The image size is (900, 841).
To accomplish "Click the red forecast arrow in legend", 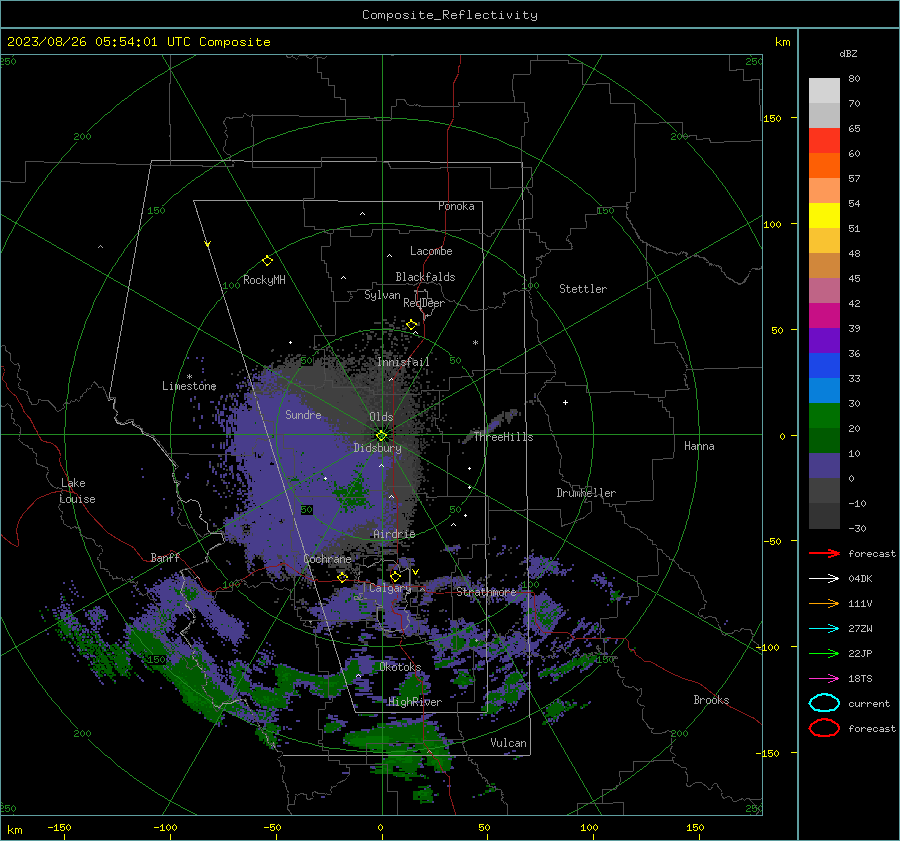I will [x=824, y=553].
